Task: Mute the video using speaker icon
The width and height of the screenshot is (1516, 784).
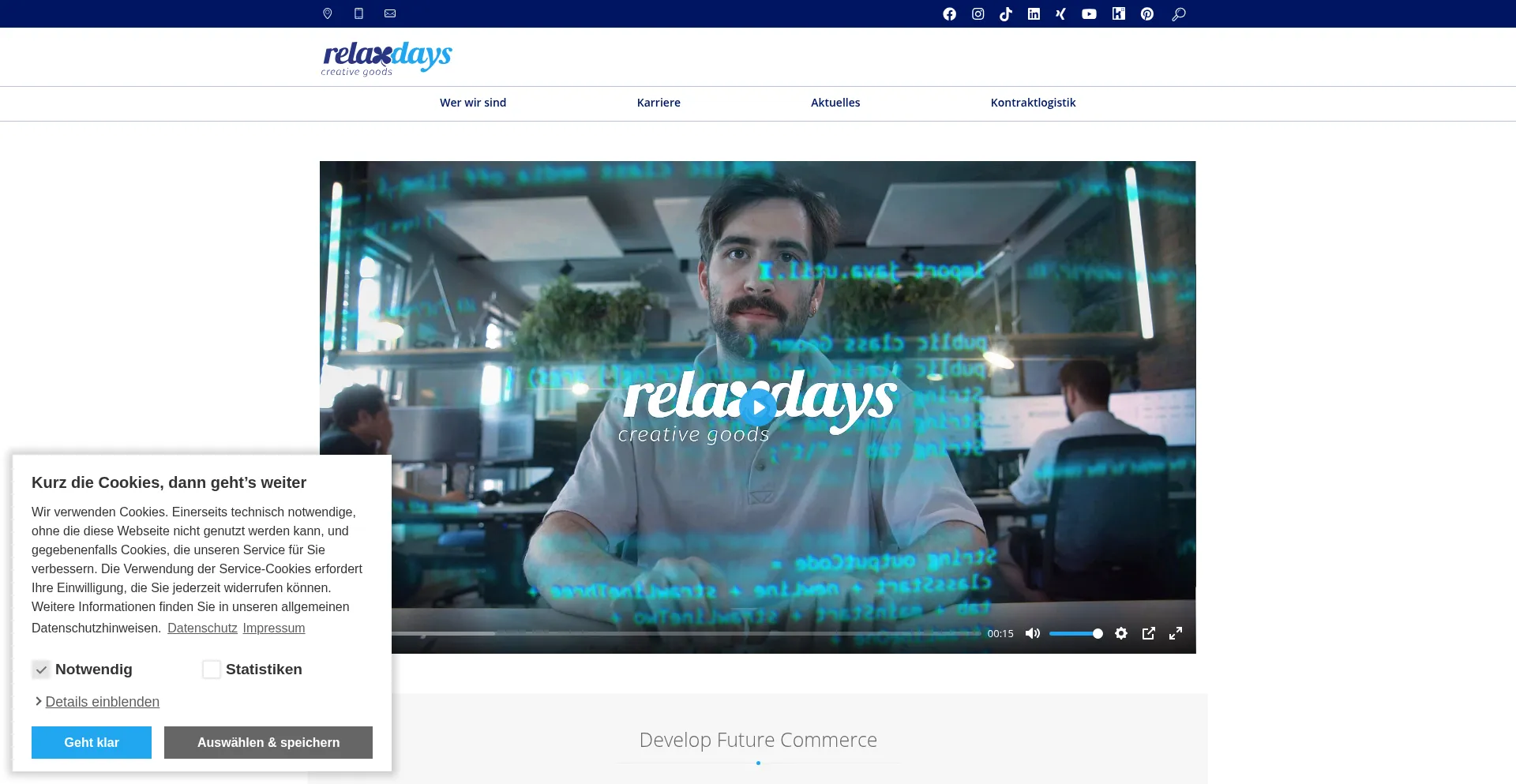Action: tap(1033, 633)
